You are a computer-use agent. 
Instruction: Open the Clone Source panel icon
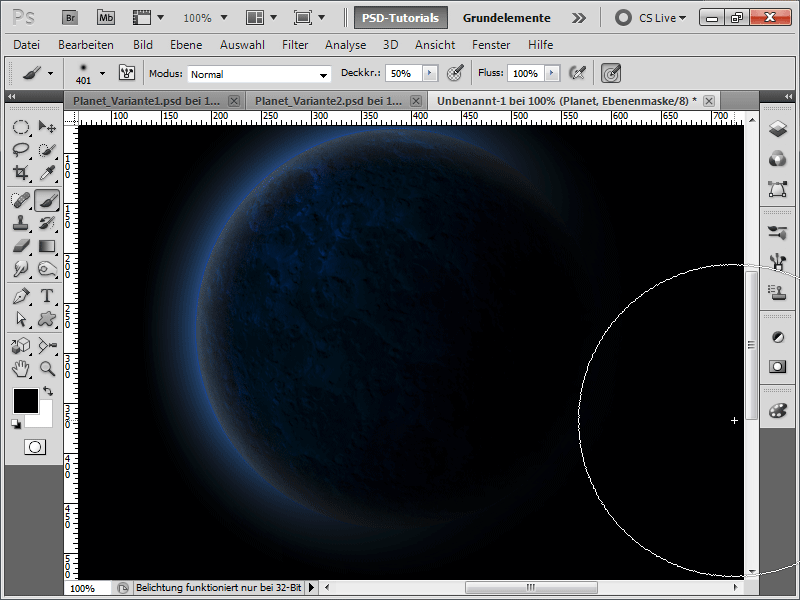point(778,293)
